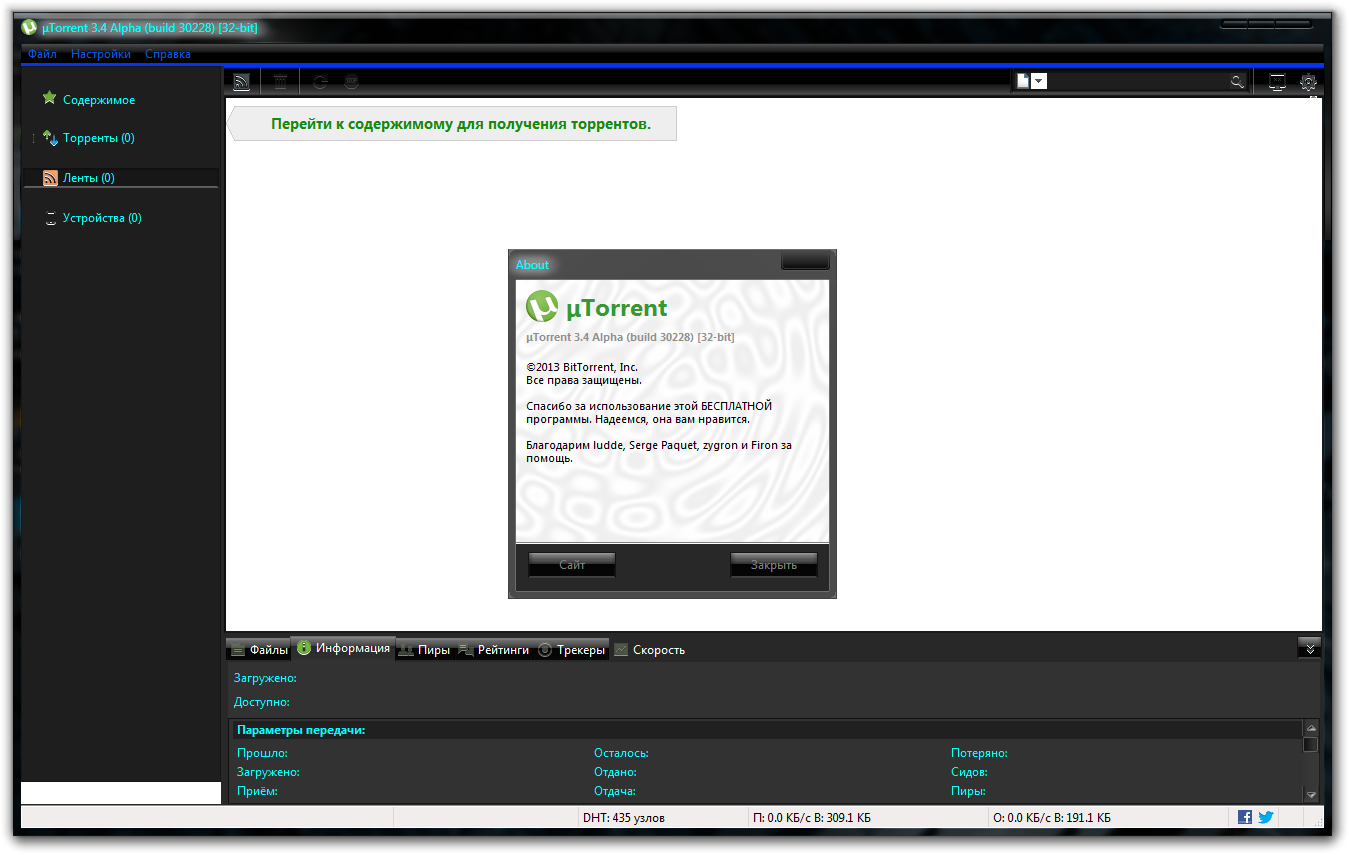The width and height of the screenshot is (1349, 855).
Task: Select Ленты (0) in the sidebar
Action: click(121, 178)
